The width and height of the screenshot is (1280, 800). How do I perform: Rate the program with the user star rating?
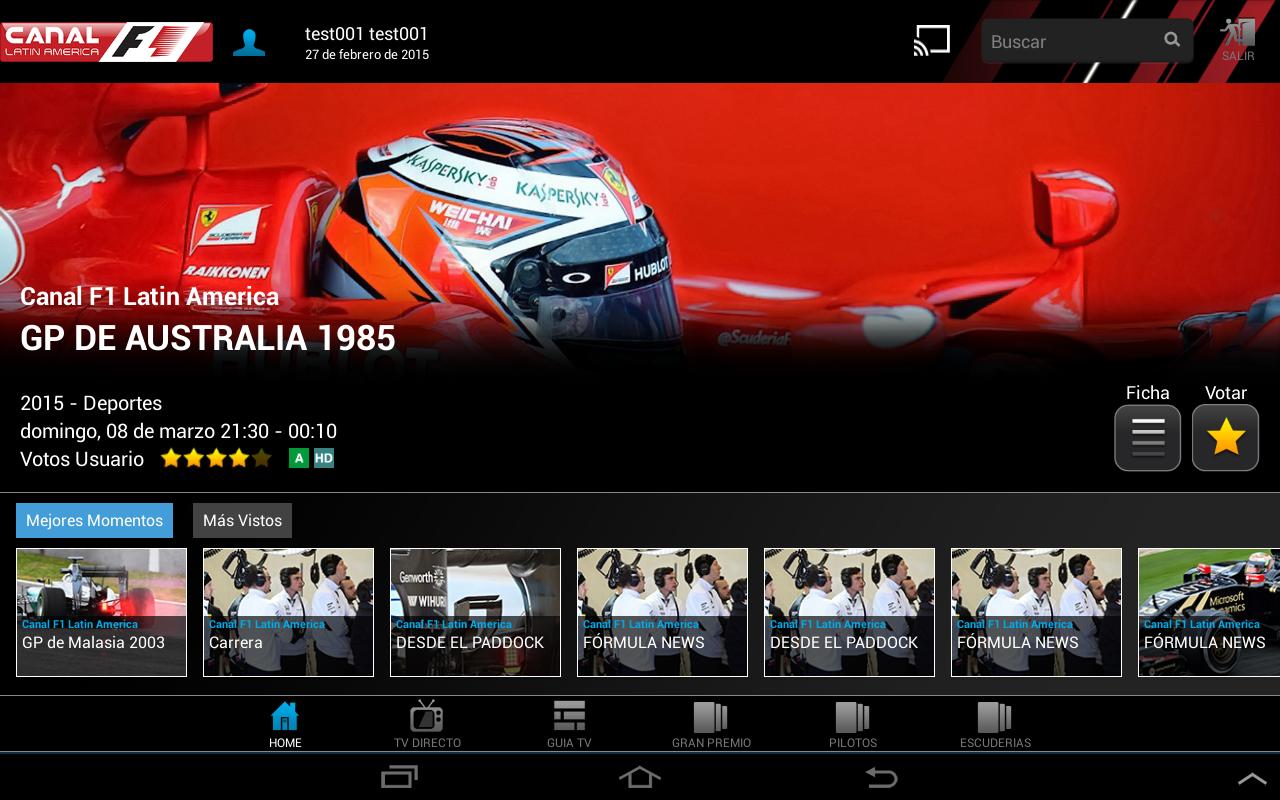tap(215, 458)
